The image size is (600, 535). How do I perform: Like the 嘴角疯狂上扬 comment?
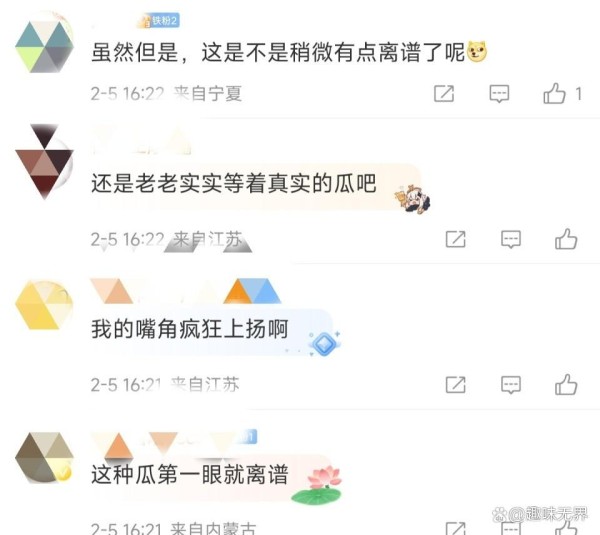coord(566,385)
